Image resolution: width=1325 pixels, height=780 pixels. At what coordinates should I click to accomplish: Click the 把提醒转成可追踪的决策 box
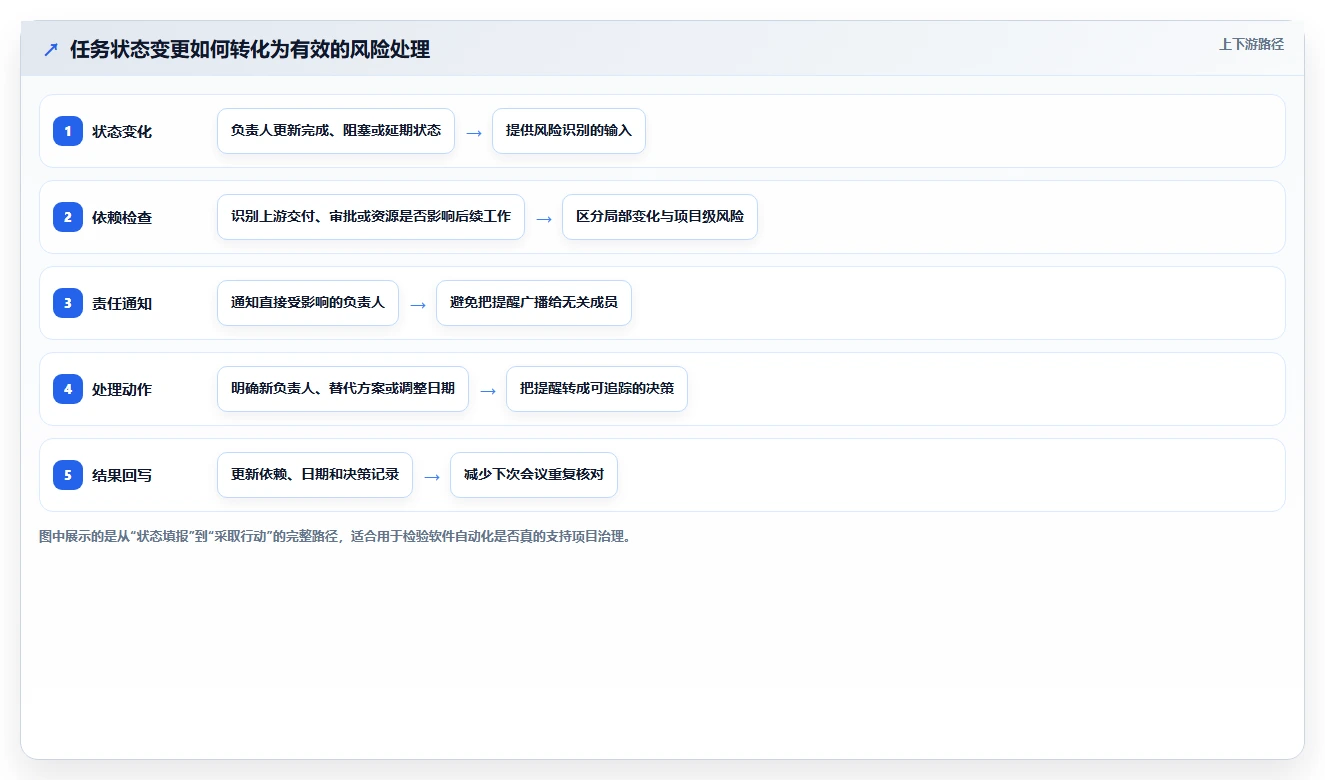[597, 389]
